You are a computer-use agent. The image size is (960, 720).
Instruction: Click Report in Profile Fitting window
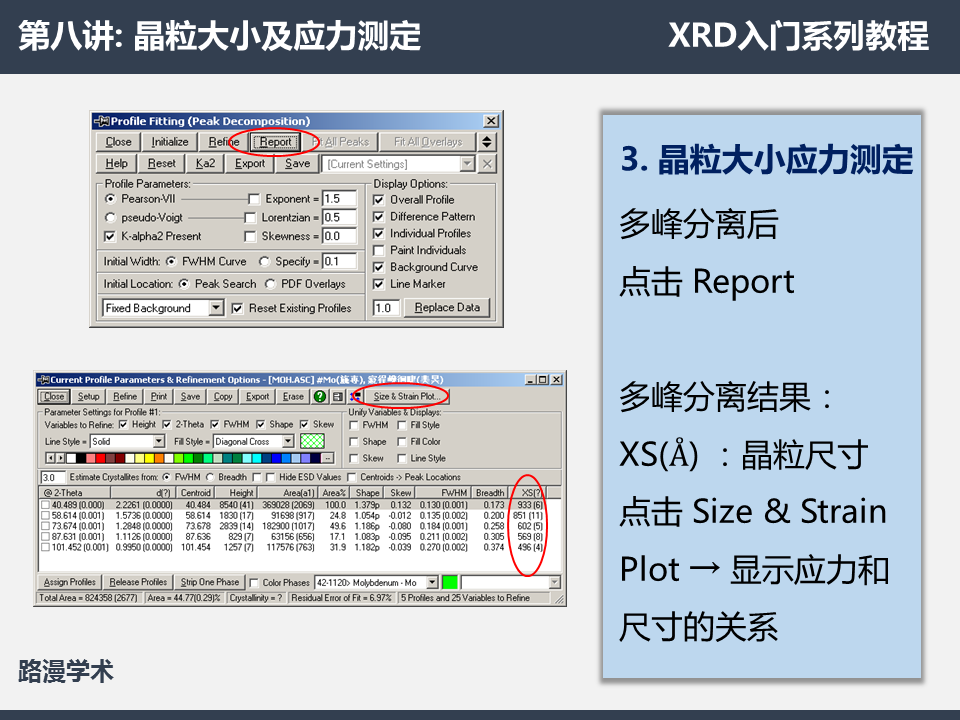(276, 141)
